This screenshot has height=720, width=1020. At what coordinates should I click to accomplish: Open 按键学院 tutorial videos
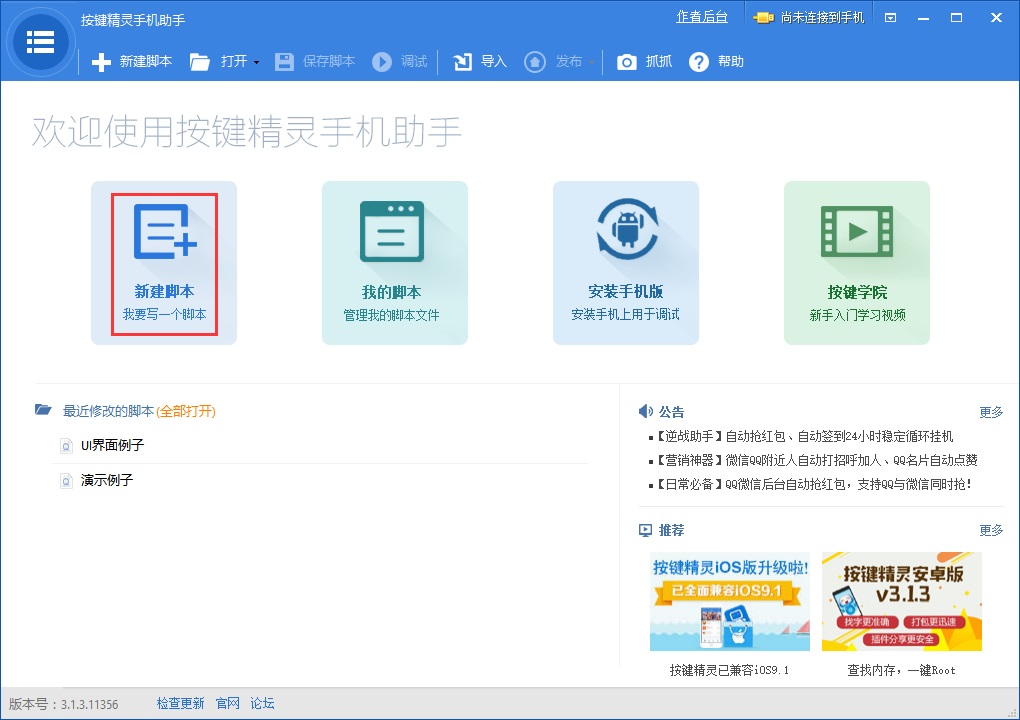[x=856, y=262]
